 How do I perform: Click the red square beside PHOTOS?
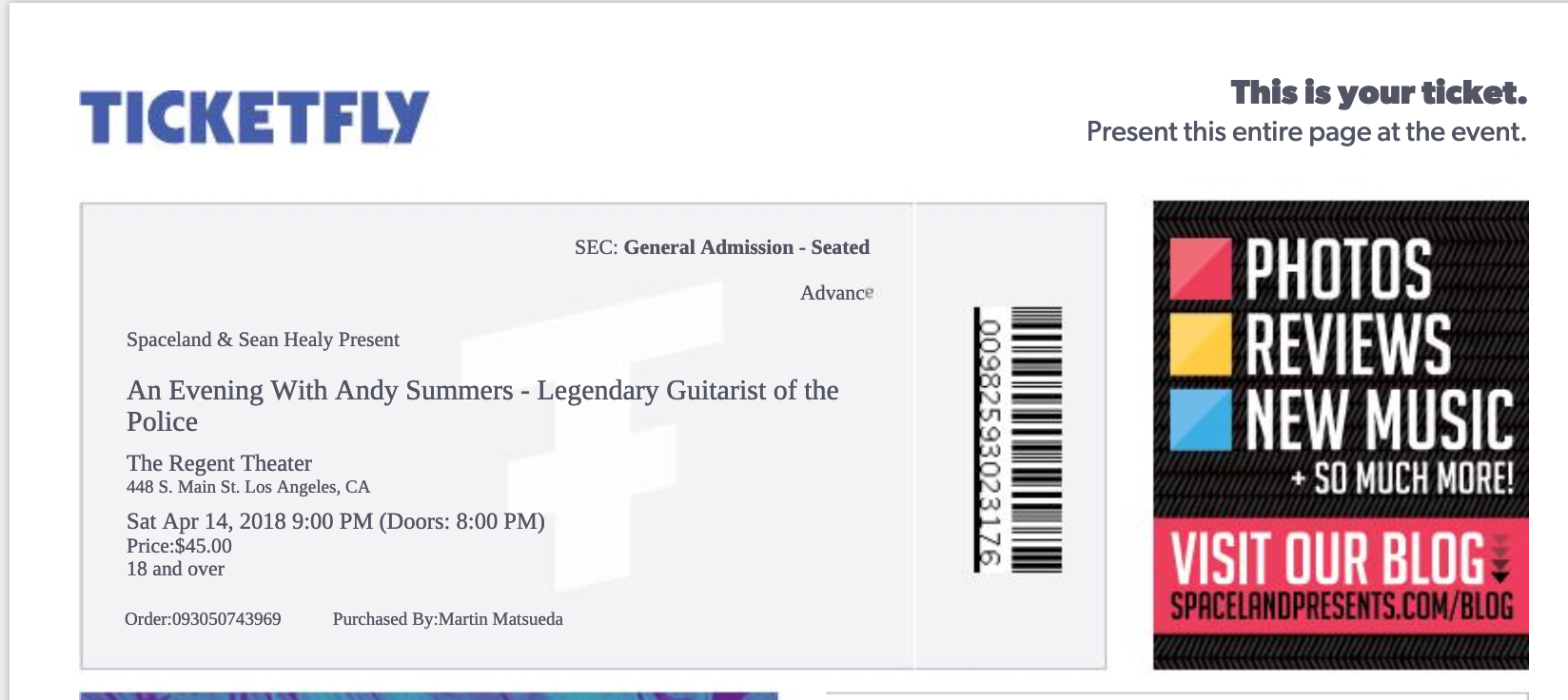pyautogui.click(x=1201, y=269)
